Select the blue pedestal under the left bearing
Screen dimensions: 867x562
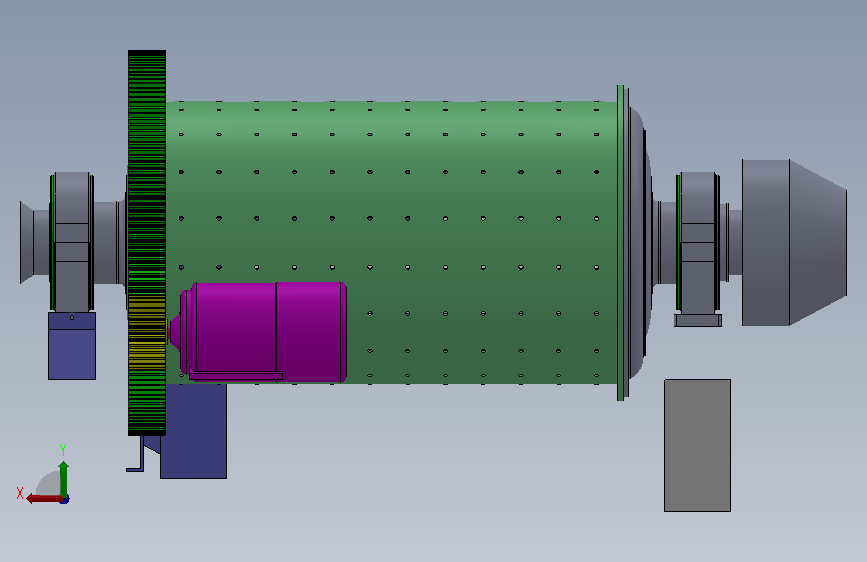72,346
